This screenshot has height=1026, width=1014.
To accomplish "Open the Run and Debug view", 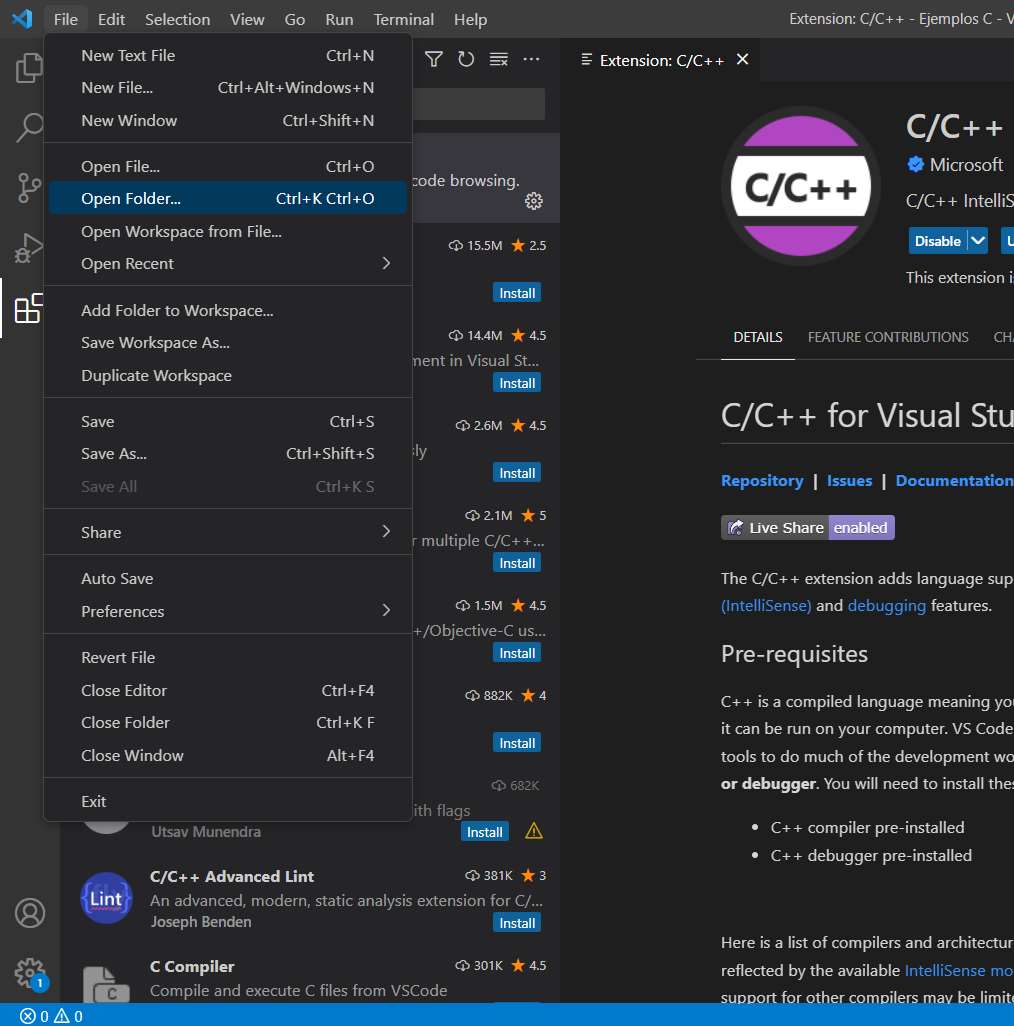I will [29, 248].
